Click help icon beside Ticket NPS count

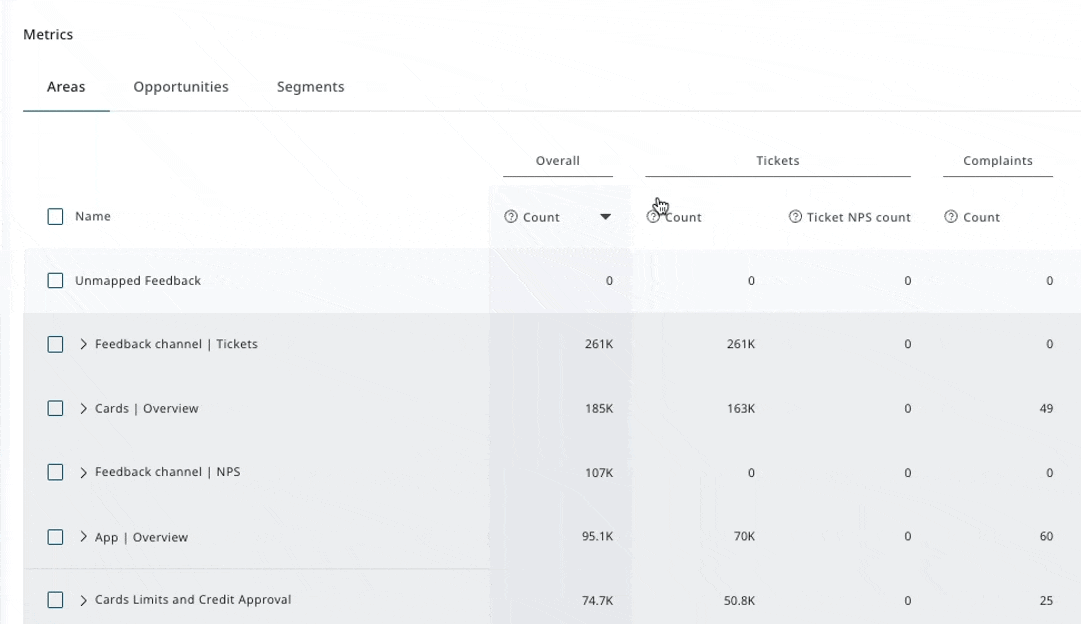point(795,217)
